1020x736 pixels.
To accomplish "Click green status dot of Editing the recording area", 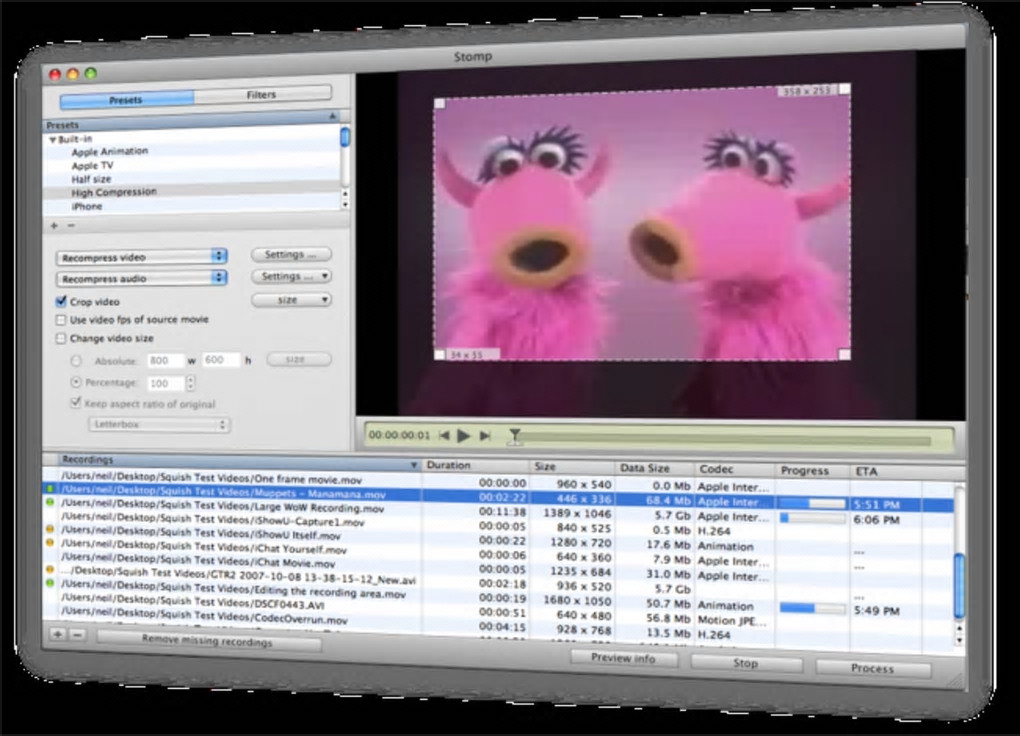I will point(50,583).
